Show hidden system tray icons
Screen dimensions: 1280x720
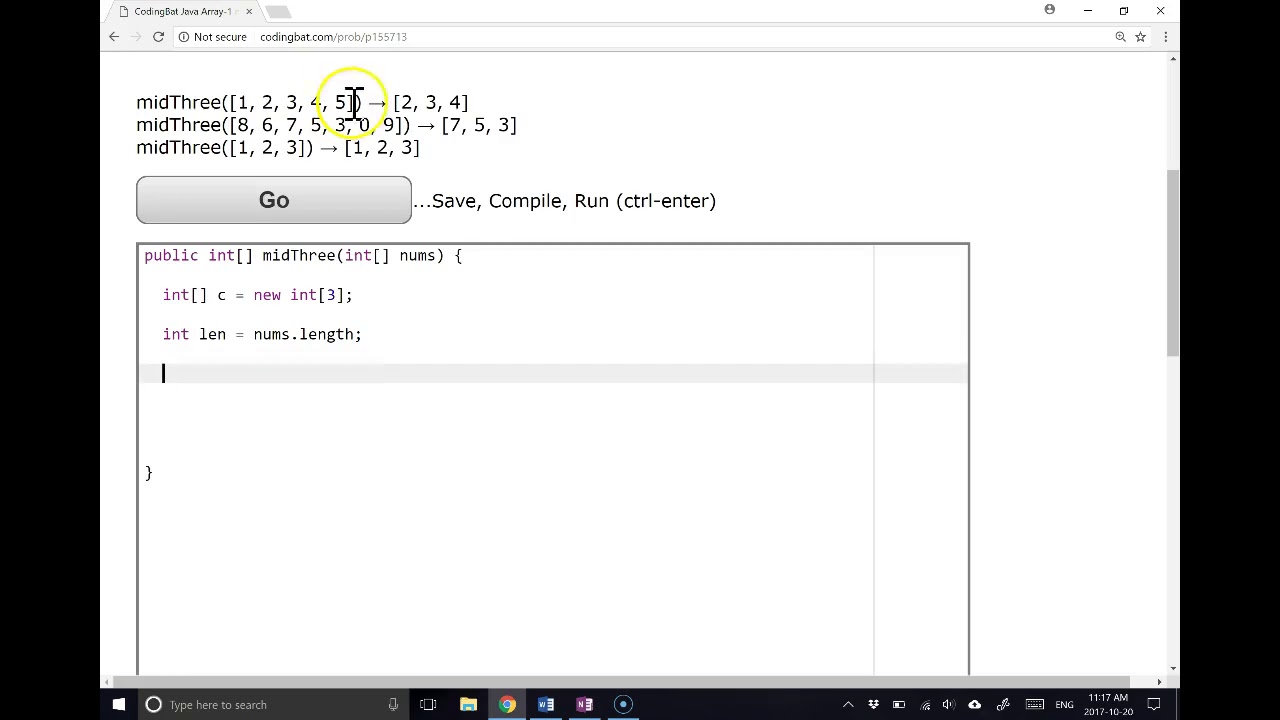tap(848, 705)
